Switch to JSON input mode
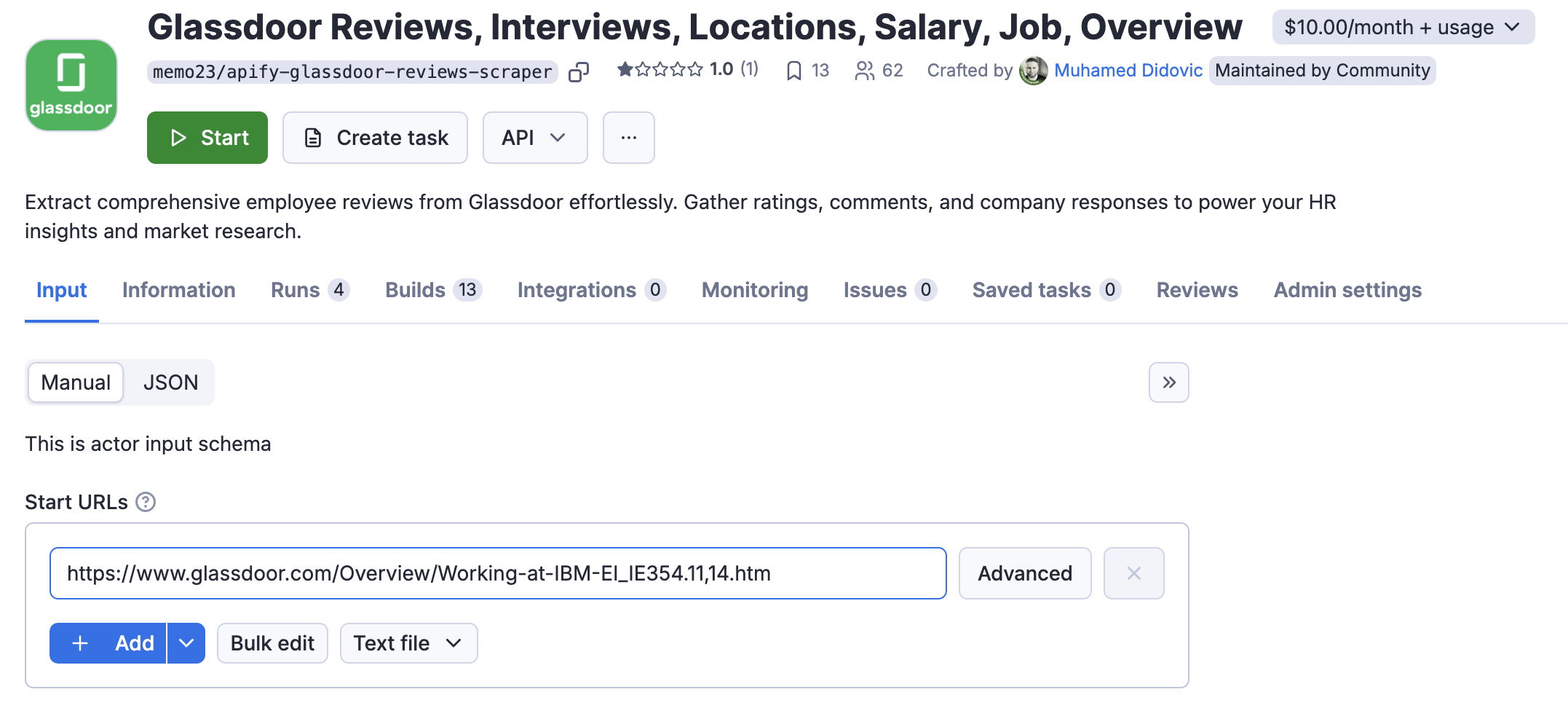 171,382
